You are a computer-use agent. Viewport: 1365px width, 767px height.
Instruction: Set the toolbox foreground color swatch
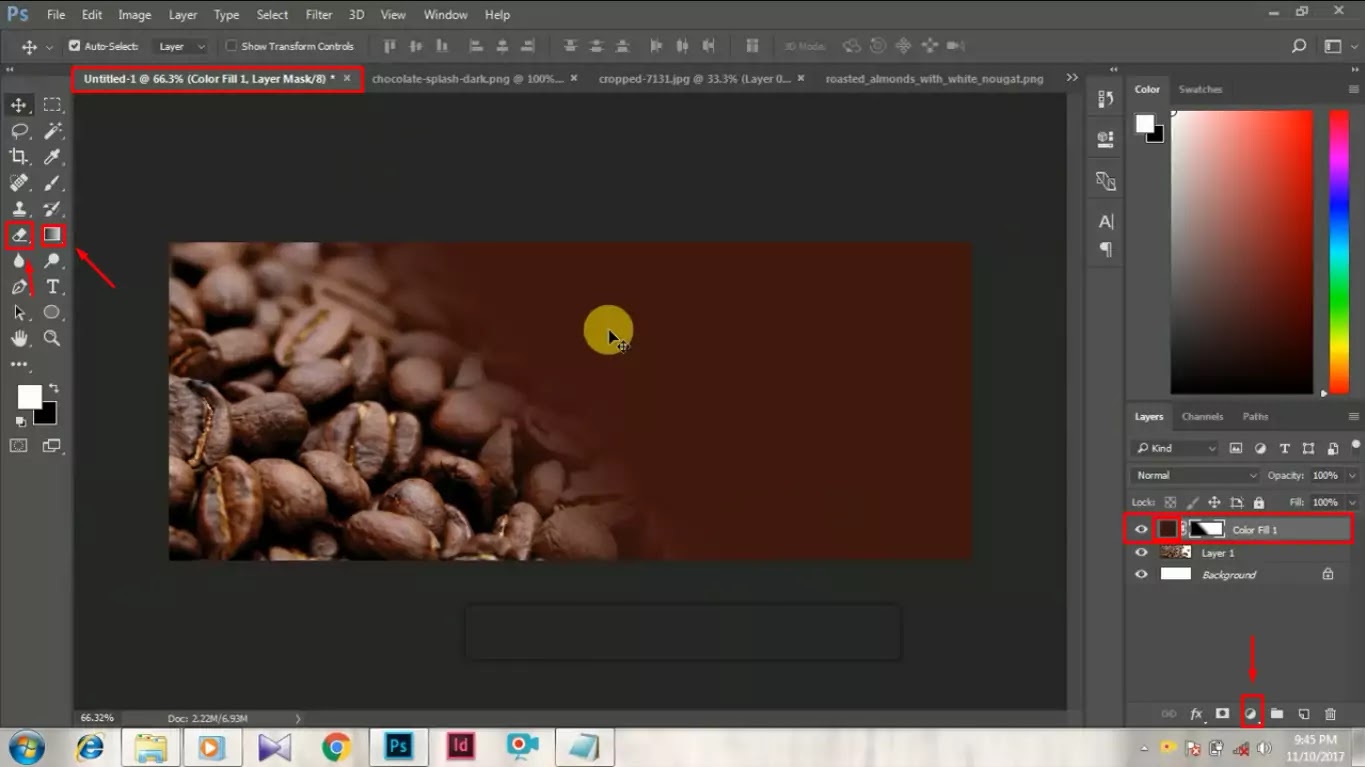click(x=29, y=397)
